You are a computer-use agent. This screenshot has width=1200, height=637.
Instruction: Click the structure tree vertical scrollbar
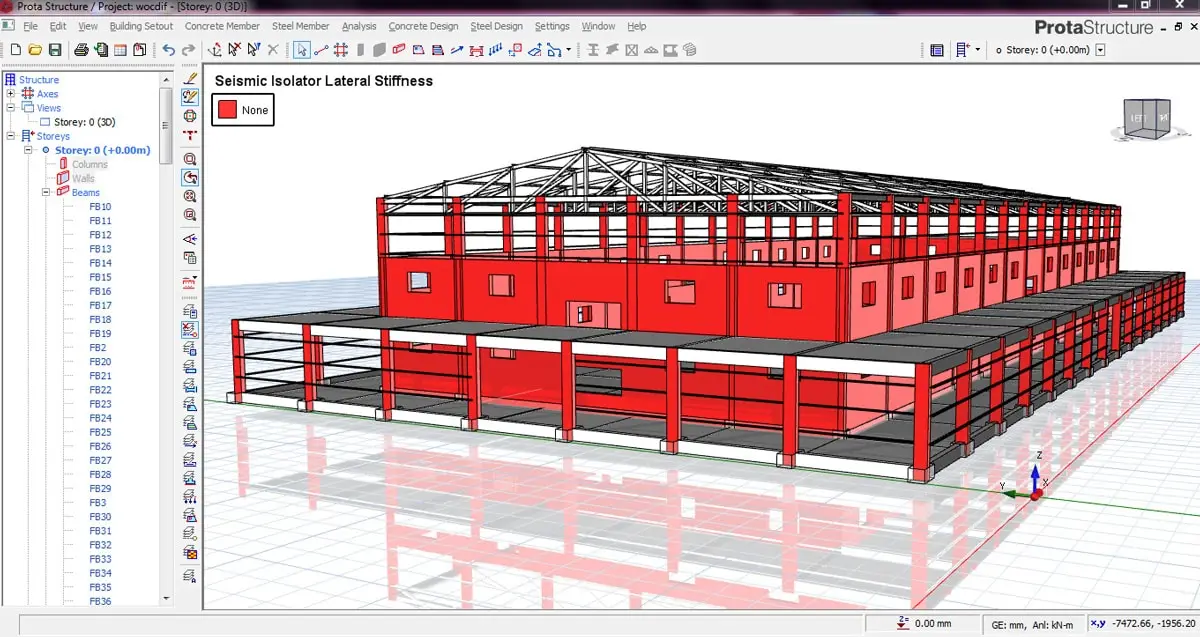point(166,300)
